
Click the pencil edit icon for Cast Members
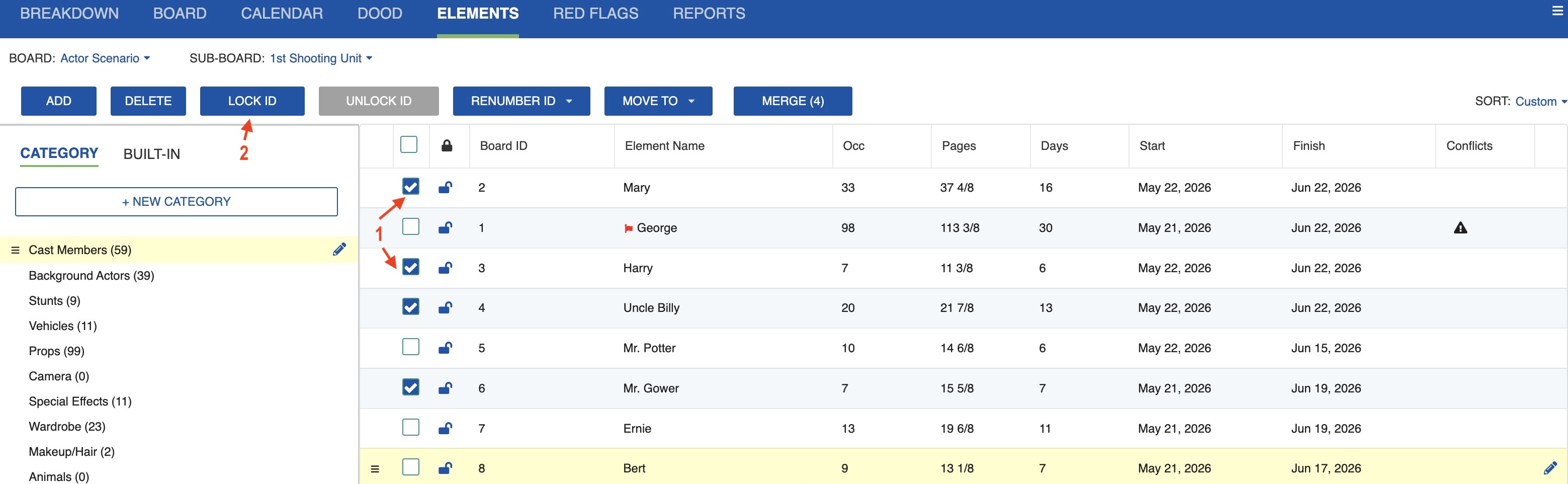pos(339,249)
